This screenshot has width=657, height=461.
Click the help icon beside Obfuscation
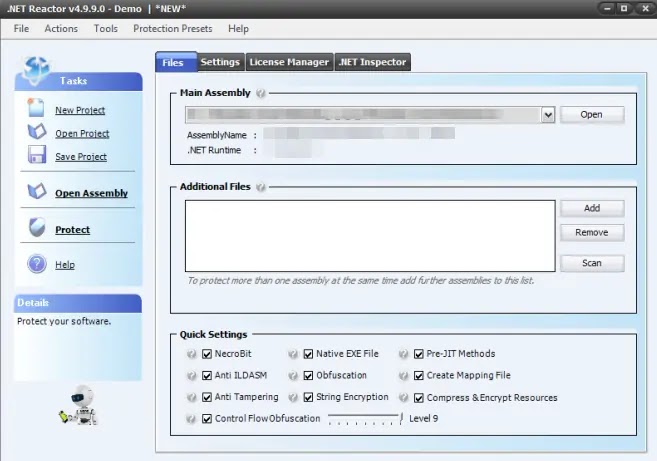293,376
